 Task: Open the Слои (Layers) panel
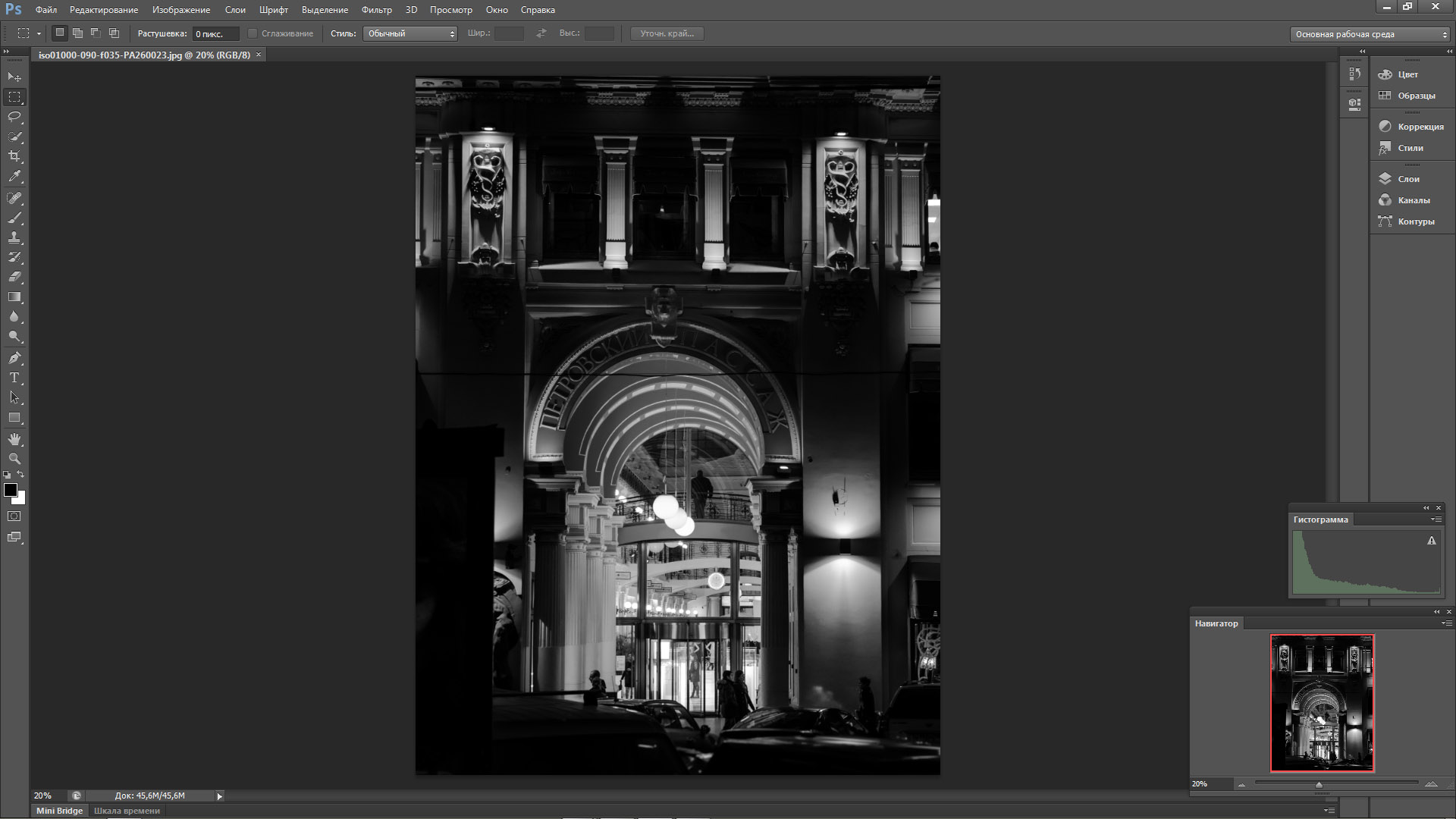[x=1408, y=179]
